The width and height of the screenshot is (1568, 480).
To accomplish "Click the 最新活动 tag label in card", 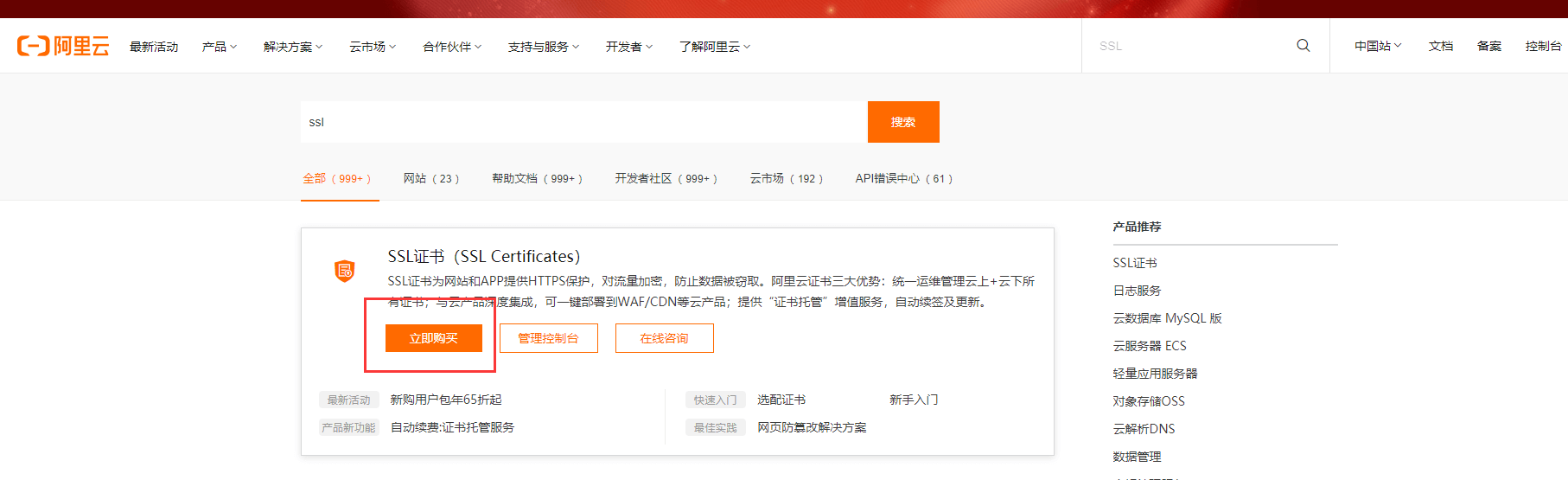I will 348,400.
